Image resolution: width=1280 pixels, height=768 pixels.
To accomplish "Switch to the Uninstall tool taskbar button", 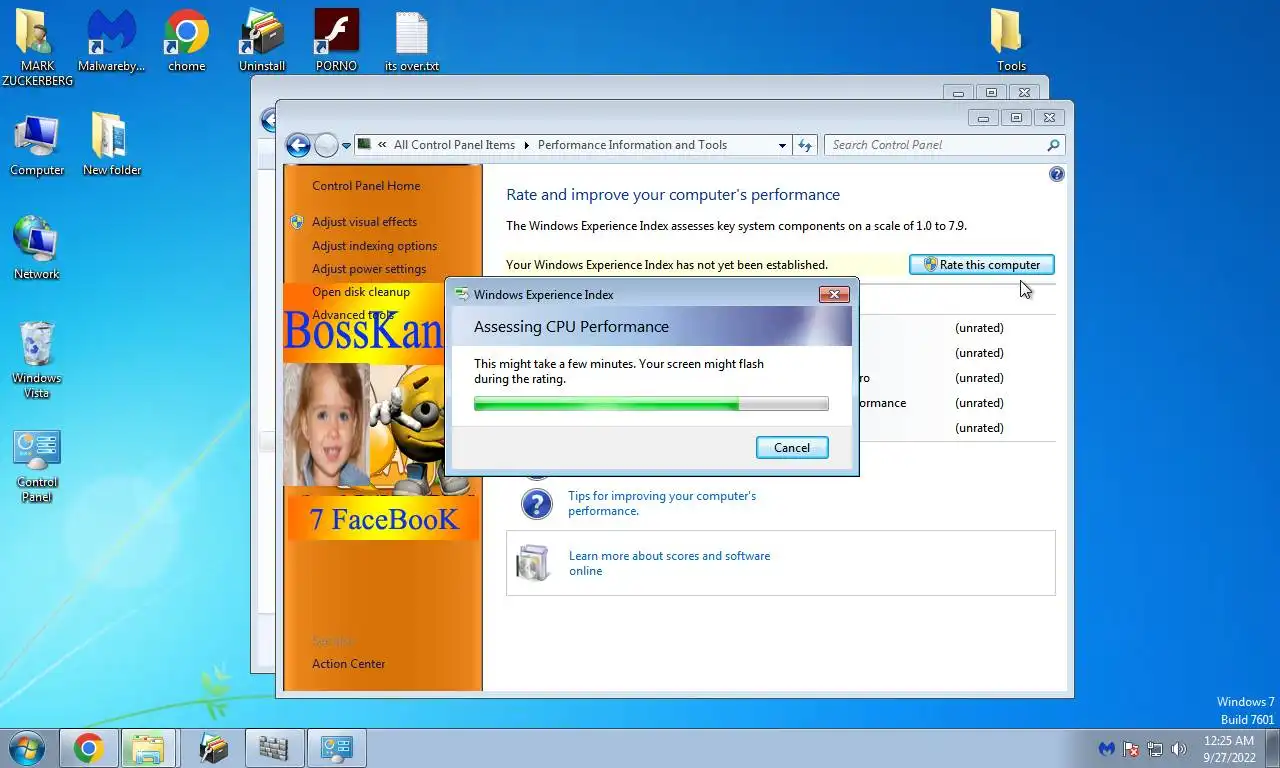I will coord(213,748).
